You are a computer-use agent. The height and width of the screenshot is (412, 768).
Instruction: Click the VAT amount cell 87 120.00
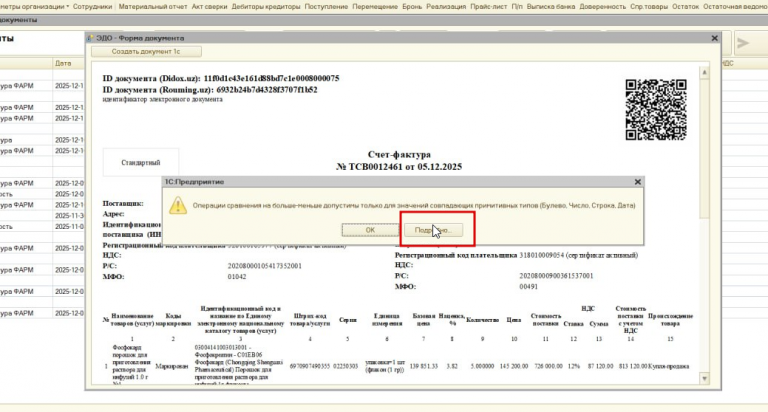tap(600, 366)
